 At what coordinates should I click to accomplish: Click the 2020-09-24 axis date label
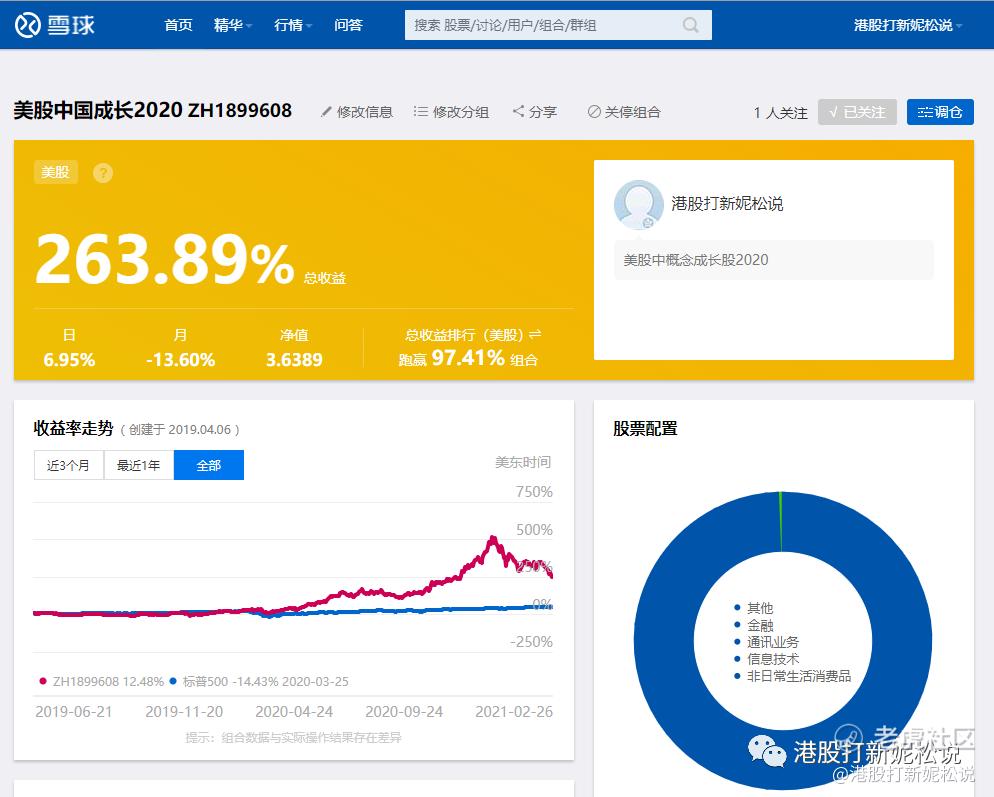click(404, 711)
